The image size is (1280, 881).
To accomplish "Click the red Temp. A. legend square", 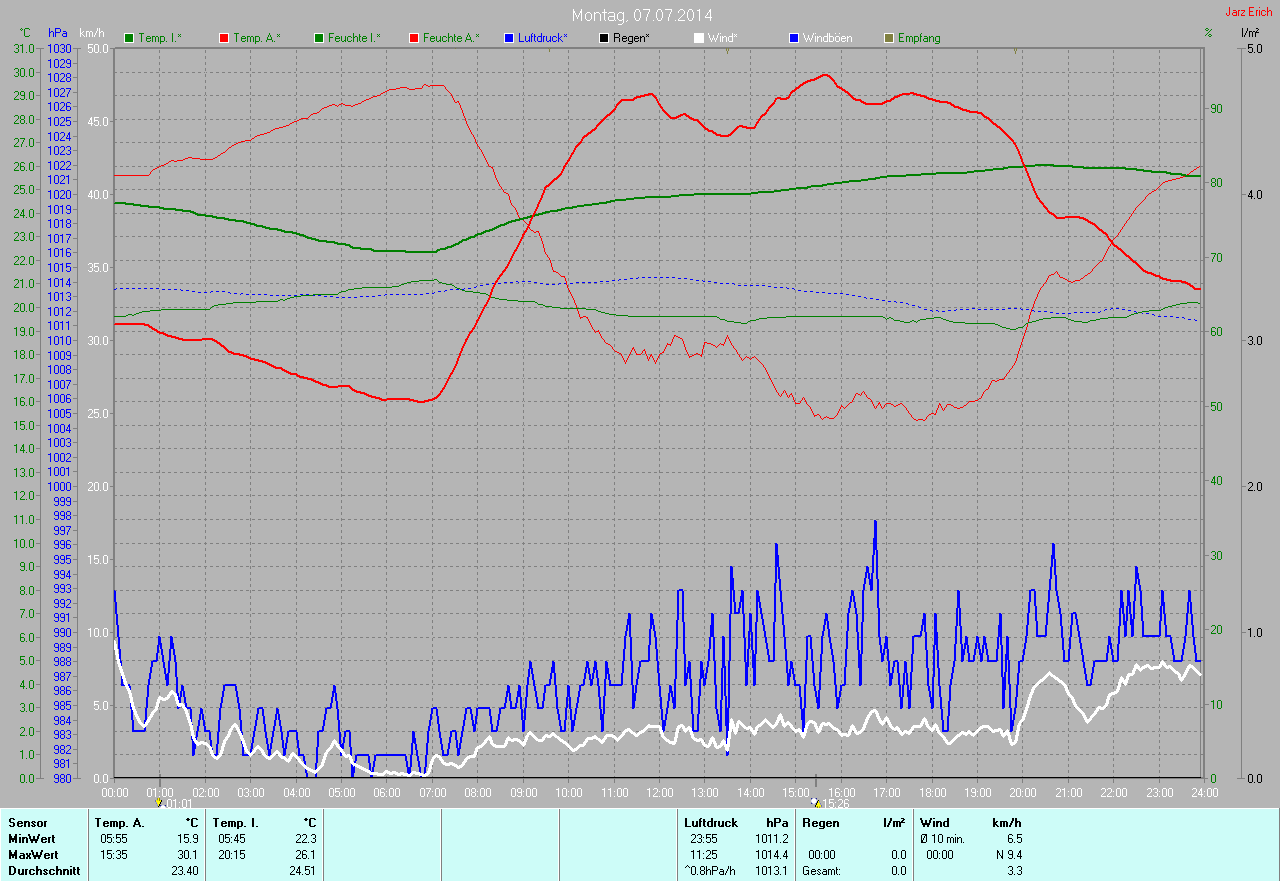I will (224, 38).
